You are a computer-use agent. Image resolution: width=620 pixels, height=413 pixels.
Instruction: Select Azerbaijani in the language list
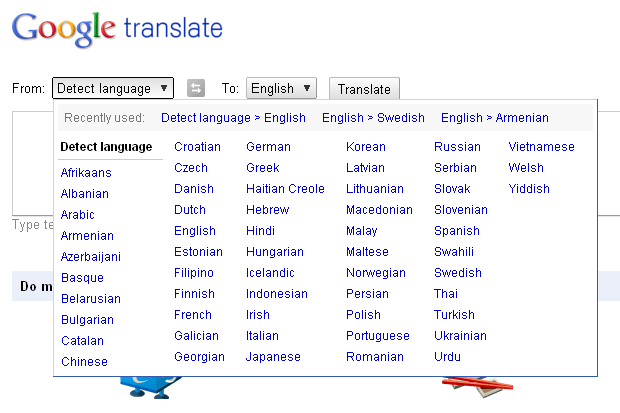pos(91,257)
